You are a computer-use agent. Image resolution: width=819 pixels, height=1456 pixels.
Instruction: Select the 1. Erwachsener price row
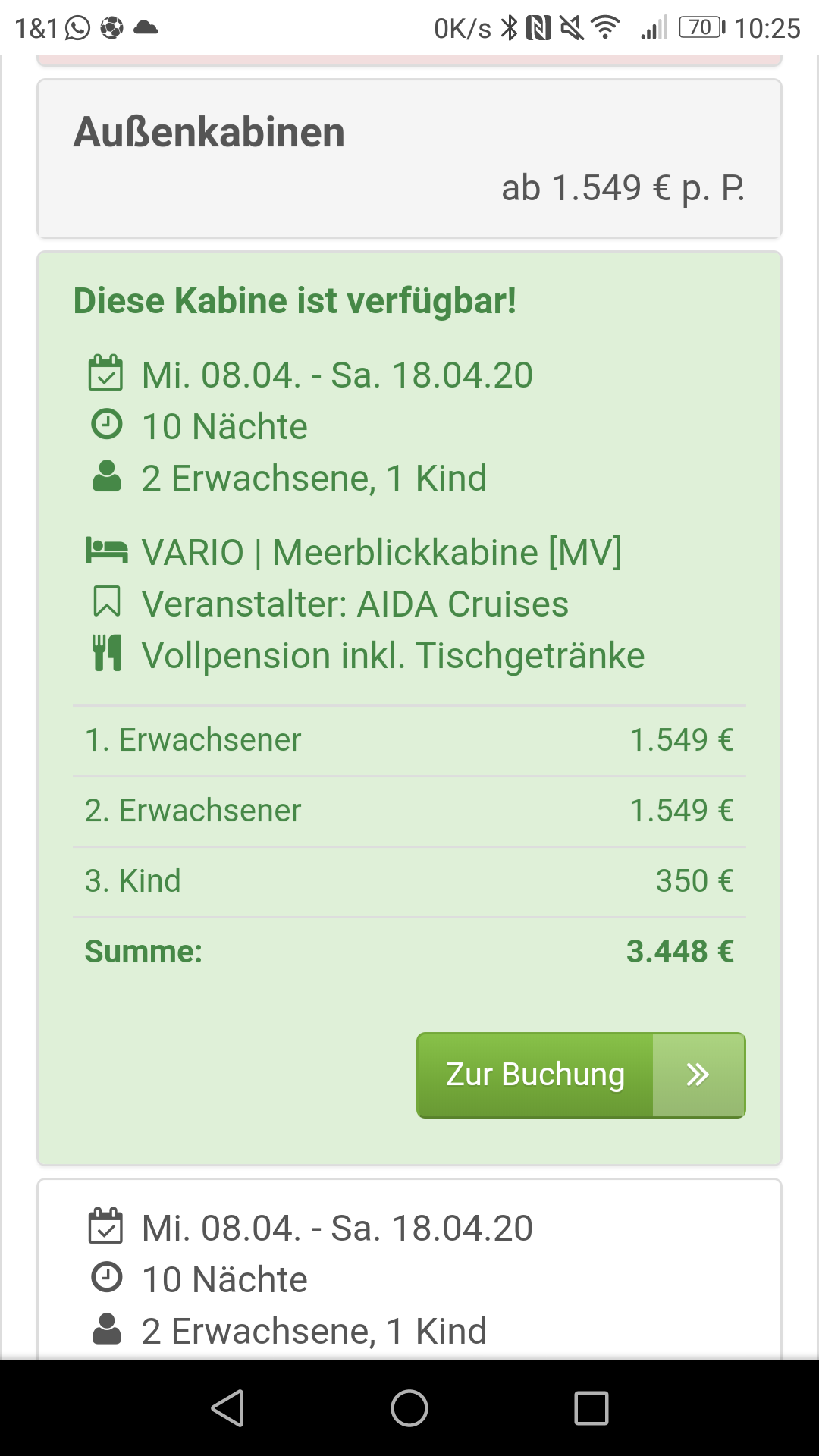click(x=409, y=740)
